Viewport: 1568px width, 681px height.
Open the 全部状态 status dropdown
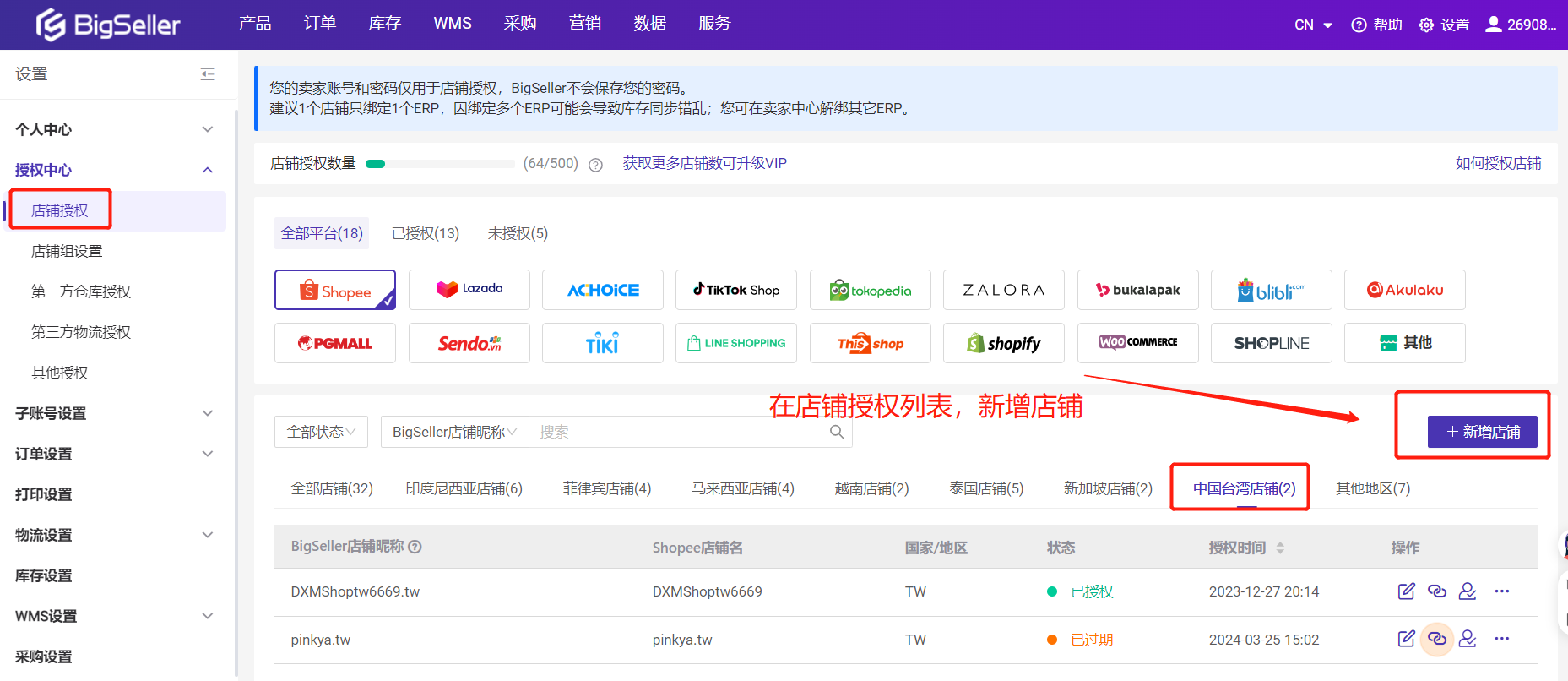[321, 432]
